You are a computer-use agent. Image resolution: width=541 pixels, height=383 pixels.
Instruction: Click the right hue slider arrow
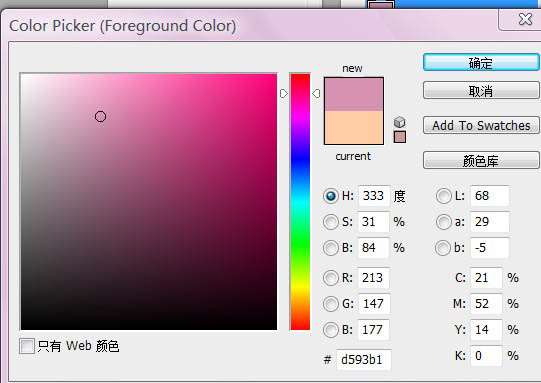pyautogui.click(x=316, y=94)
